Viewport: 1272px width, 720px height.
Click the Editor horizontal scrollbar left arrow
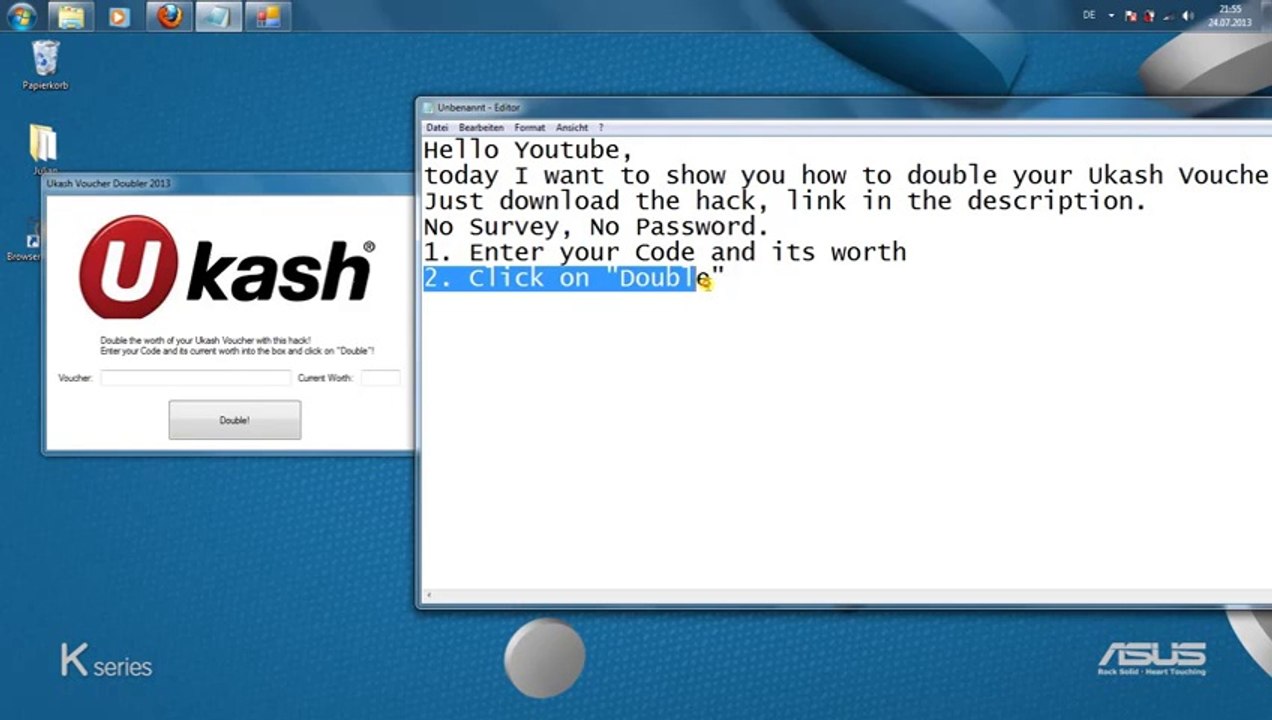click(x=429, y=596)
